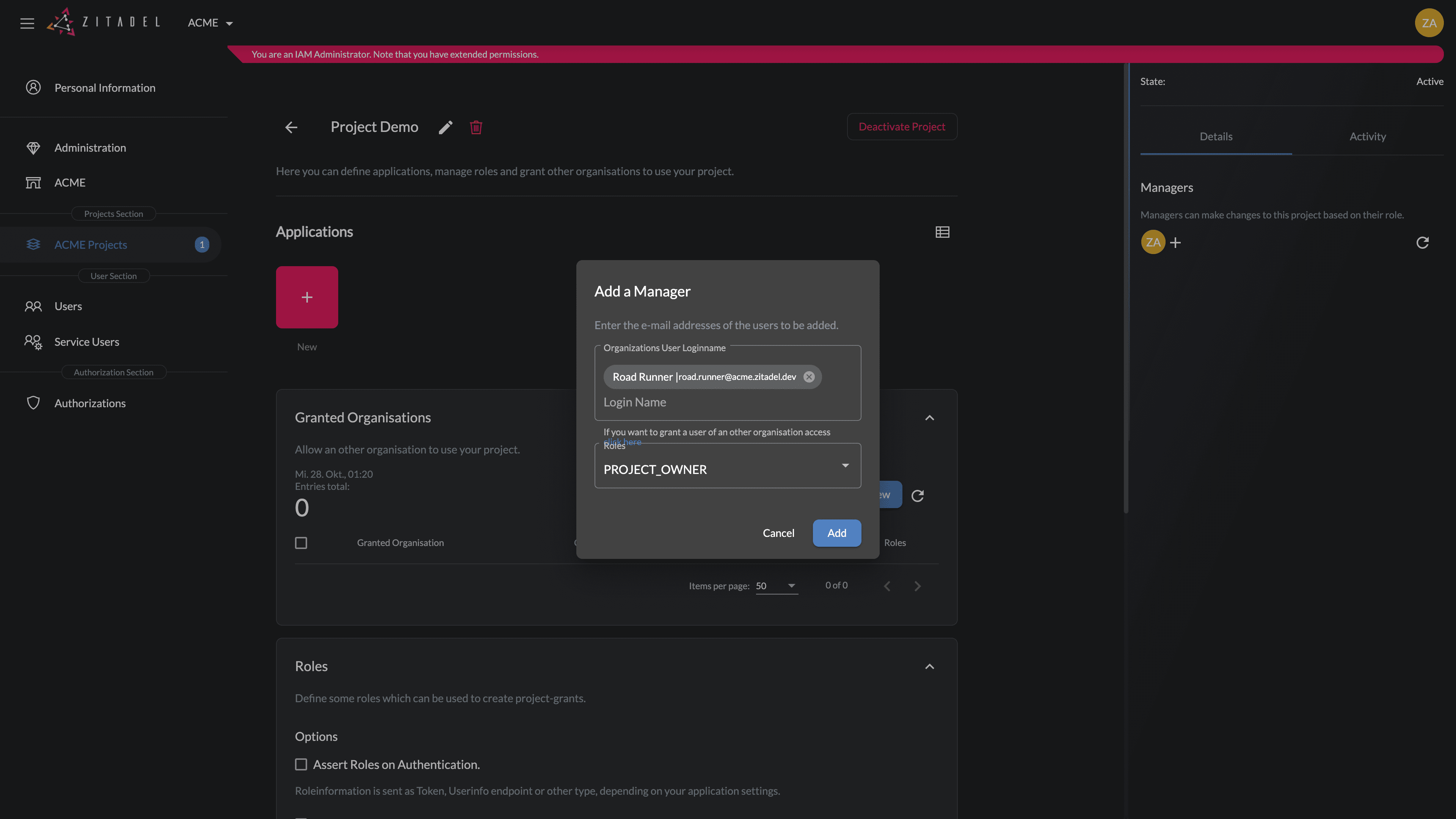Open Service Users in the sidebar

click(x=86, y=342)
